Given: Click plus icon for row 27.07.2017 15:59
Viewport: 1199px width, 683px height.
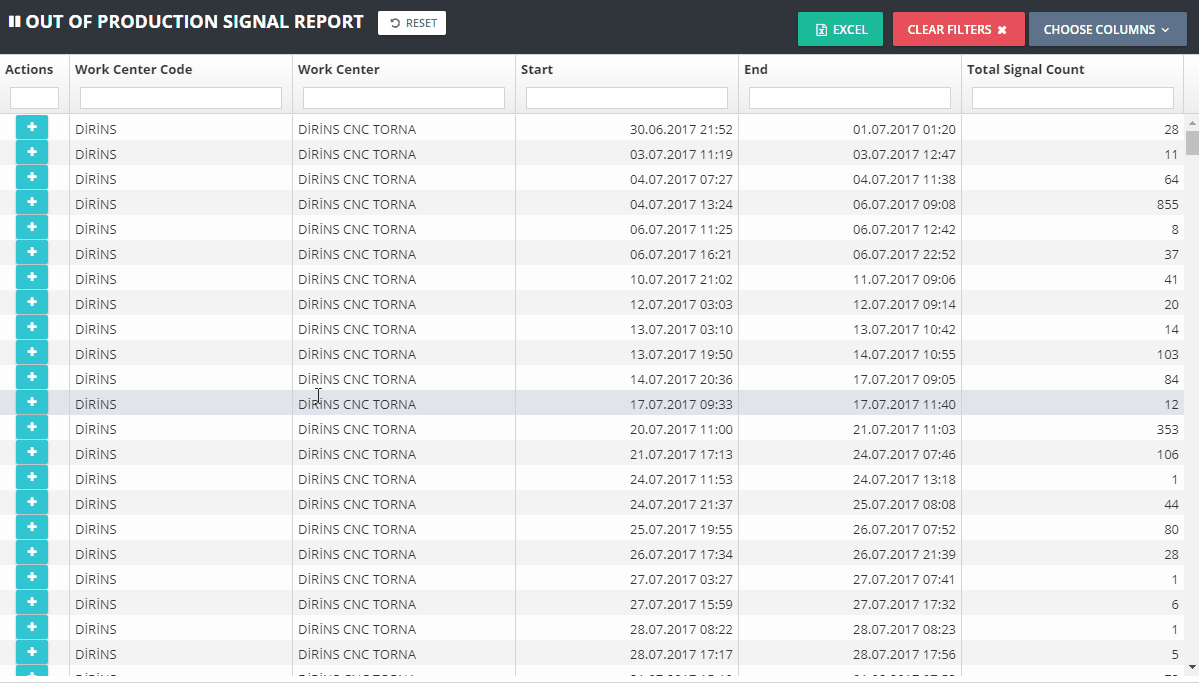Looking at the screenshot, I should (32, 602).
